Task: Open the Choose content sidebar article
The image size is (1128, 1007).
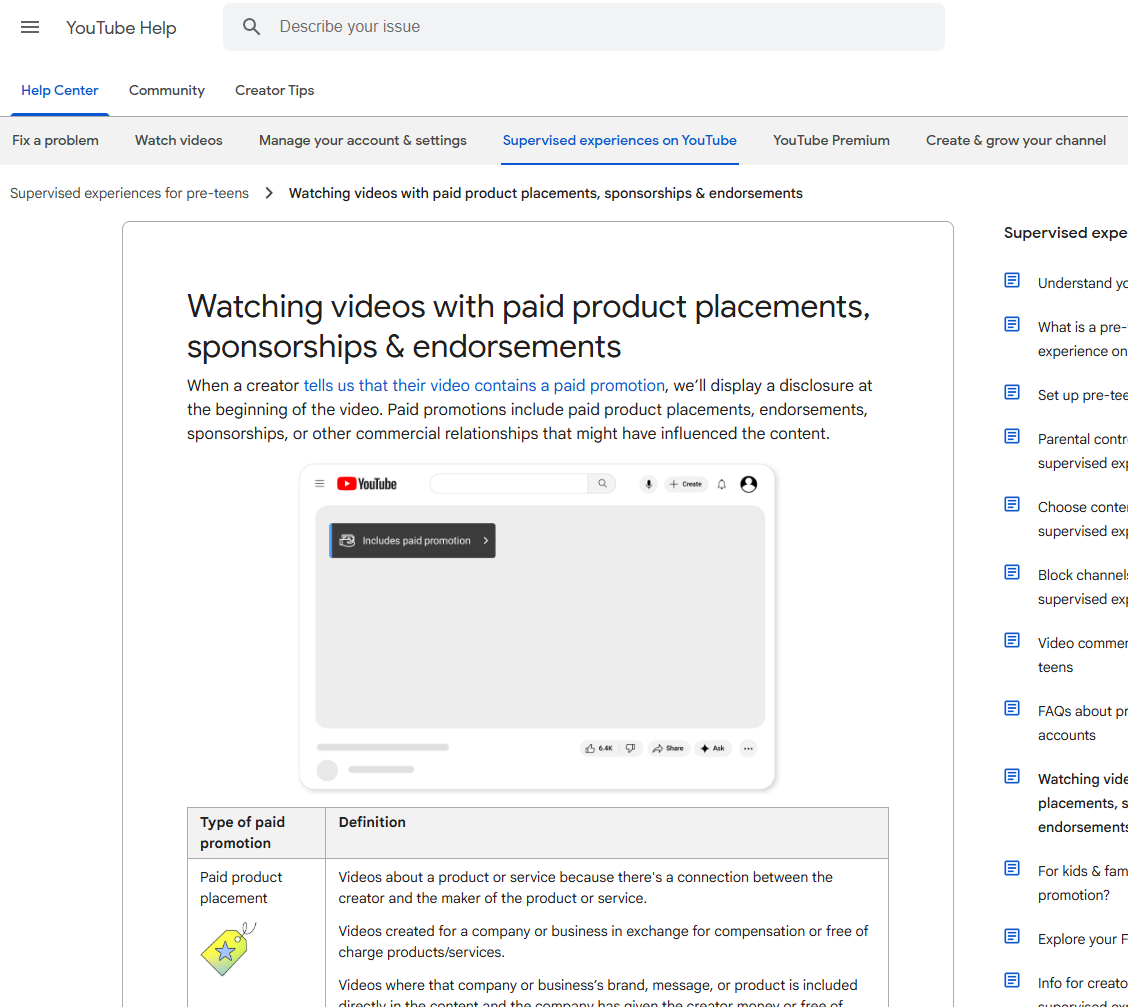Action: coord(1082,519)
